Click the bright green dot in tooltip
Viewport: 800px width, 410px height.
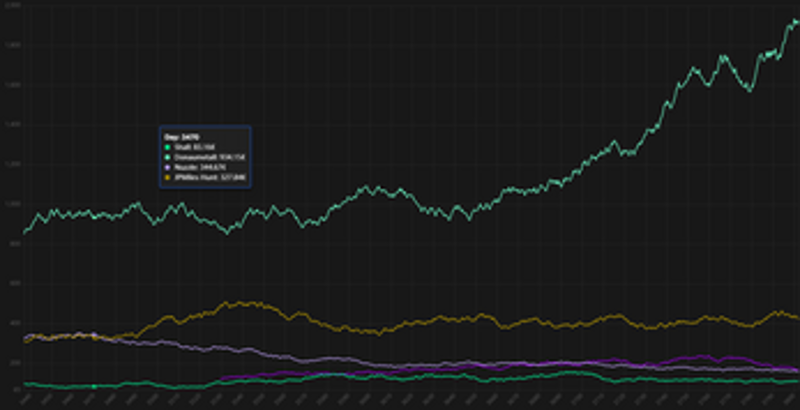tap(167, 147)
